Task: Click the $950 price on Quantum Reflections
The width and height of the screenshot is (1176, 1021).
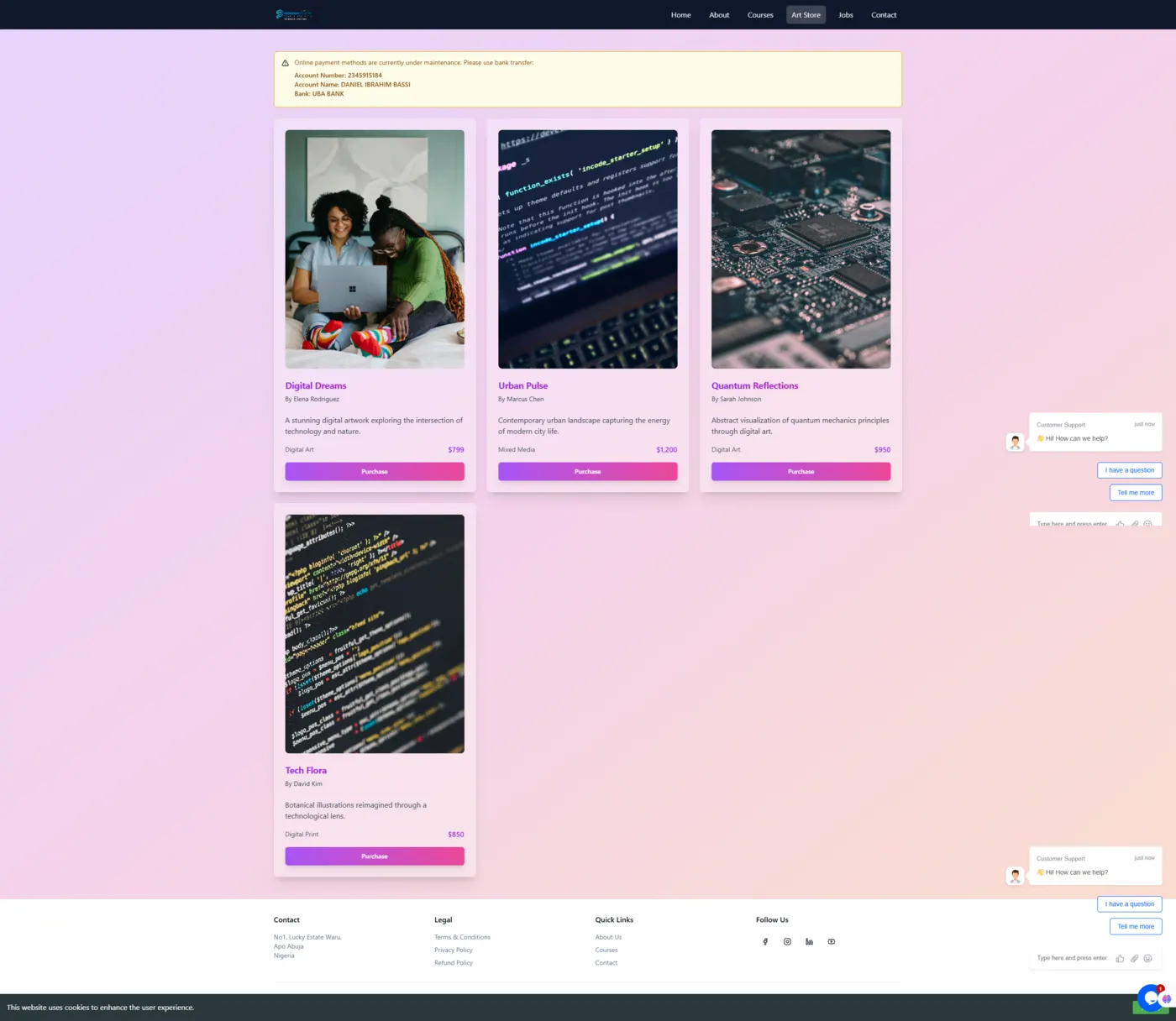Action: (x=882, y=450)
